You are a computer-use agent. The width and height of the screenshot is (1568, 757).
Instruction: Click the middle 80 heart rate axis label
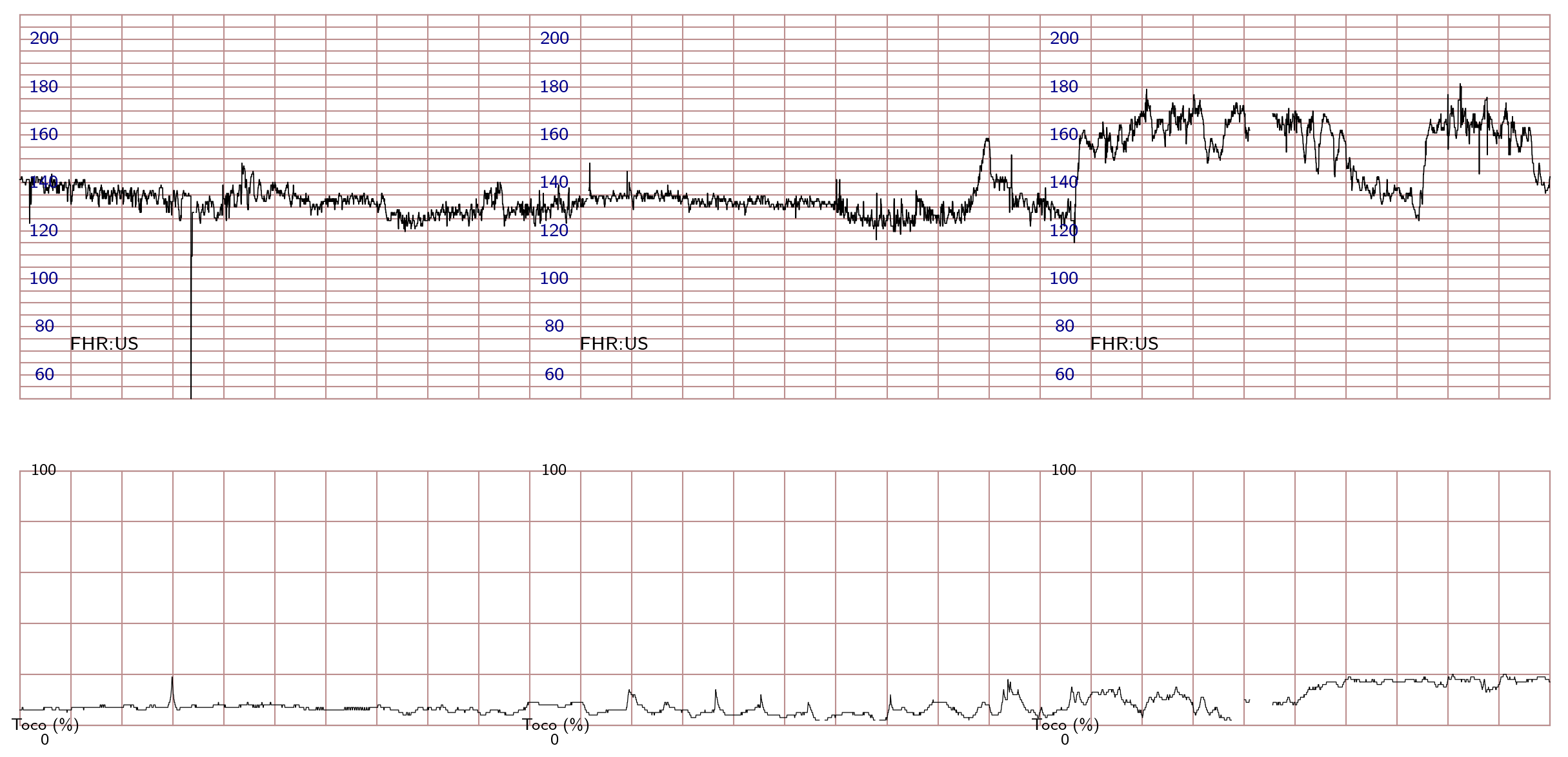coord(554,326)
